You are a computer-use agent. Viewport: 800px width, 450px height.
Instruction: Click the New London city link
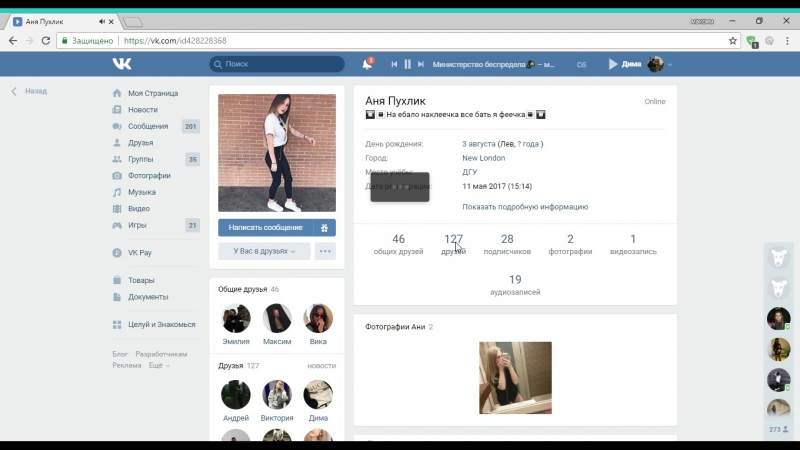tap(484, 158)
